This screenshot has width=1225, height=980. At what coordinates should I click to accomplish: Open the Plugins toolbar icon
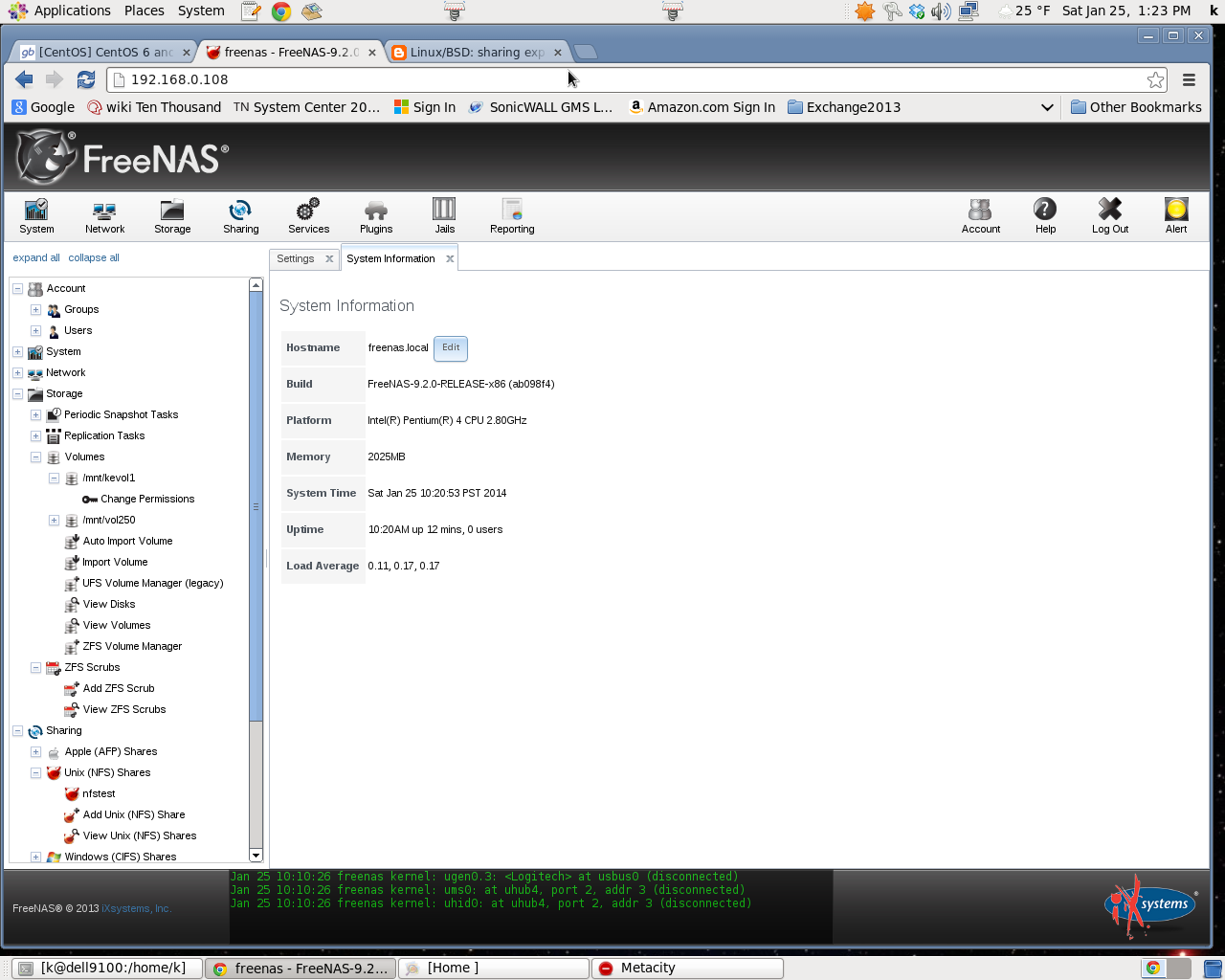[376, 215]
